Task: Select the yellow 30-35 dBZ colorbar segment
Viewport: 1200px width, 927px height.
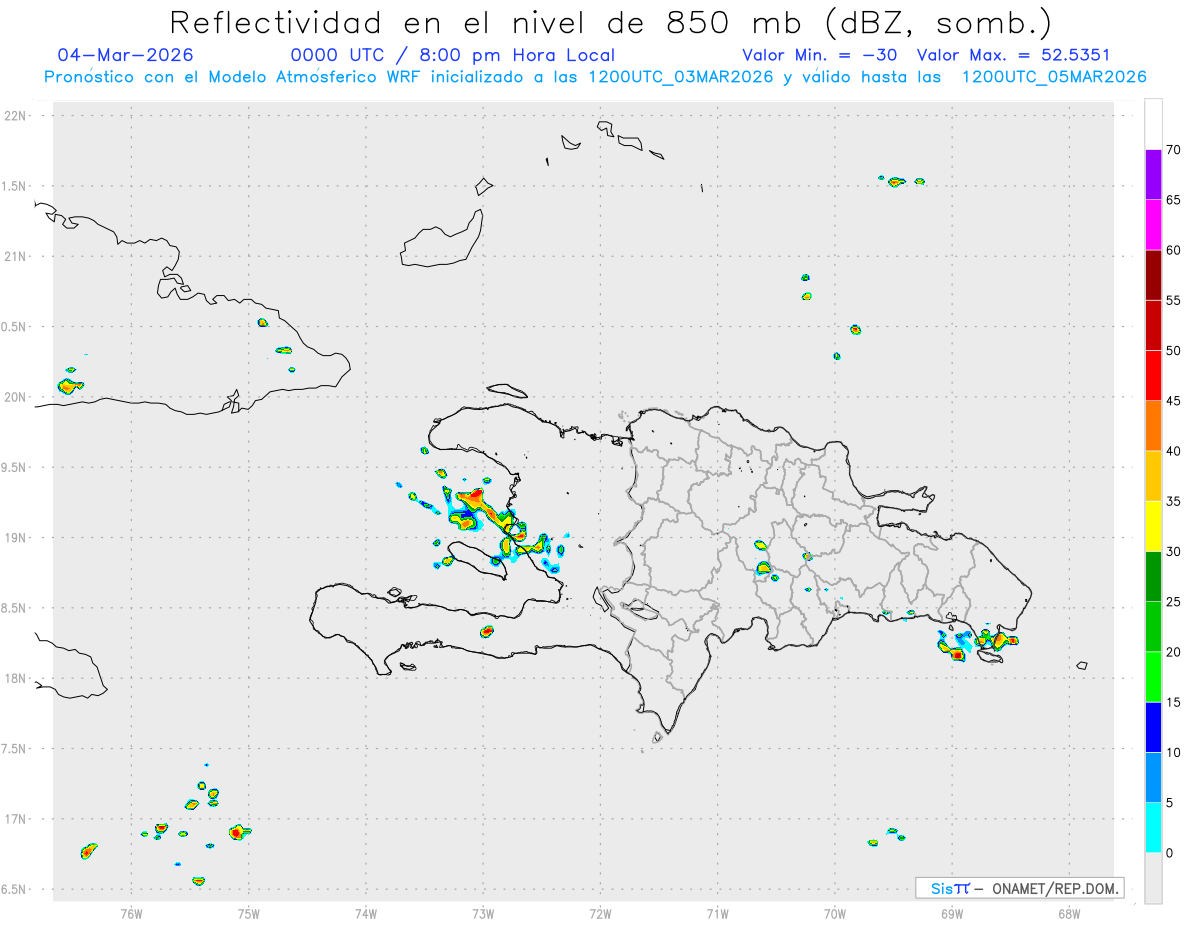Action: [1153, 526]
